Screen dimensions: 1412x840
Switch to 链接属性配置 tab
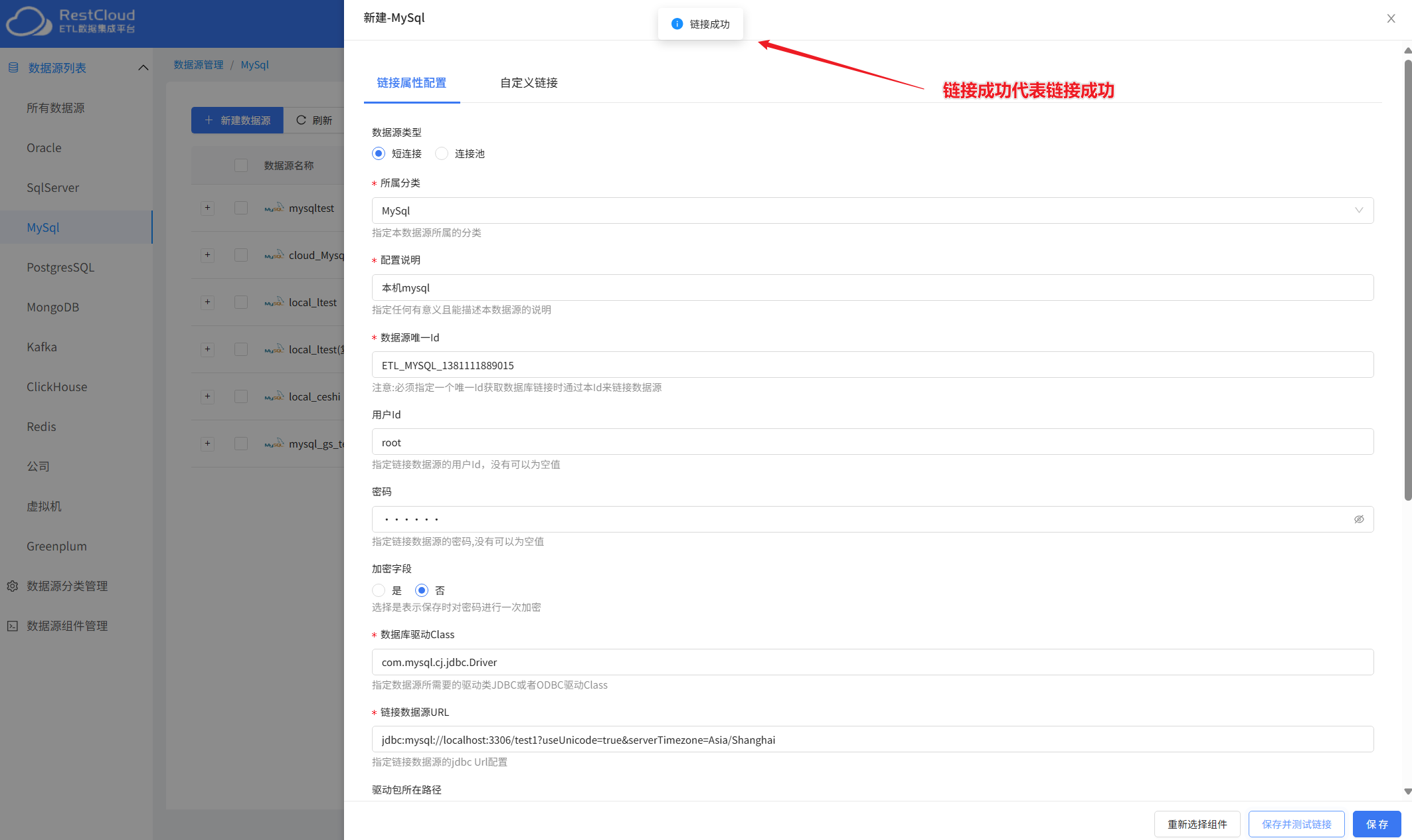[412, 83]
